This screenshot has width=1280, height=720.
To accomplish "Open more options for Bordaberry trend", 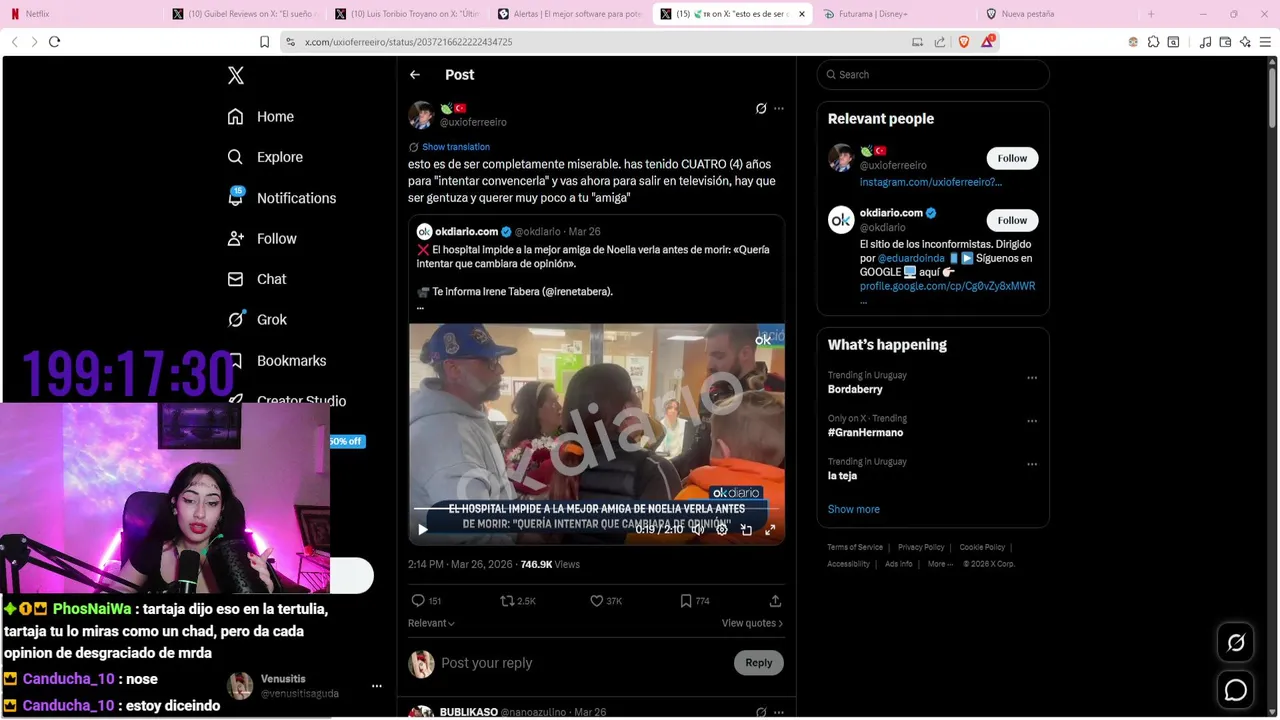I will 1032,378.
